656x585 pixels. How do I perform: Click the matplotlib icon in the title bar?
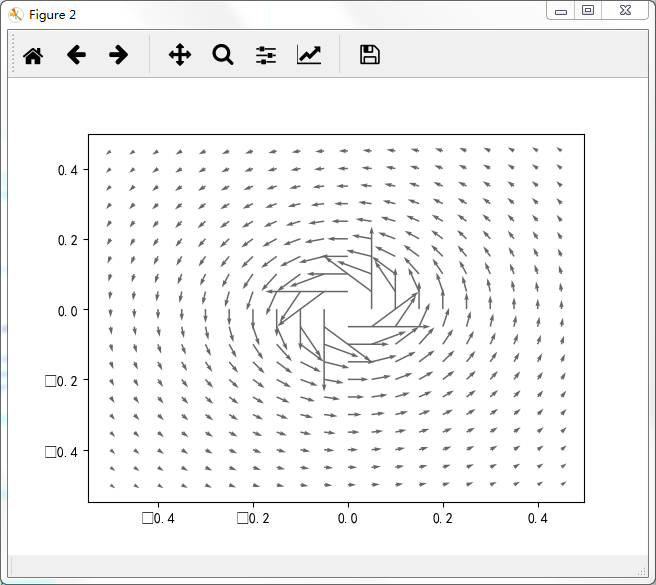15,15
